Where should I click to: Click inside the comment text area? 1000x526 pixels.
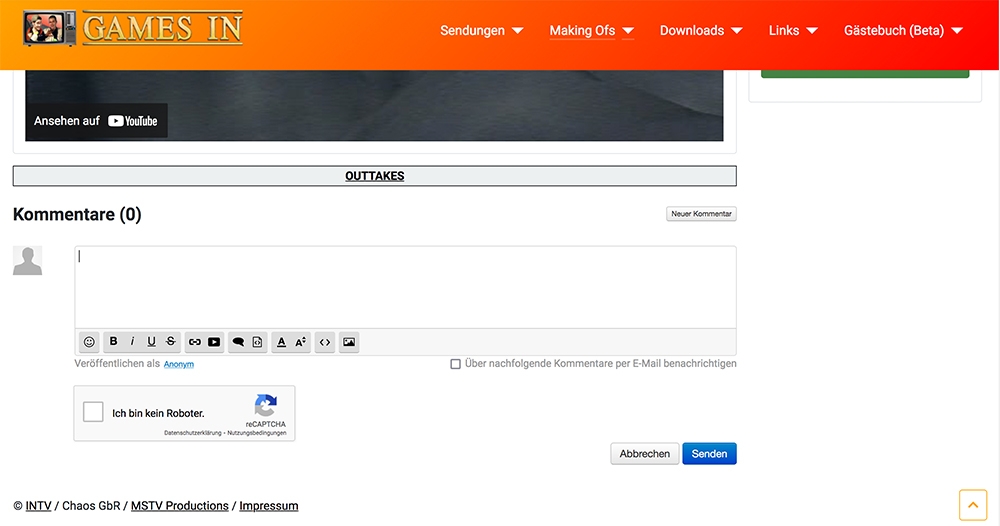coord(405,287)
